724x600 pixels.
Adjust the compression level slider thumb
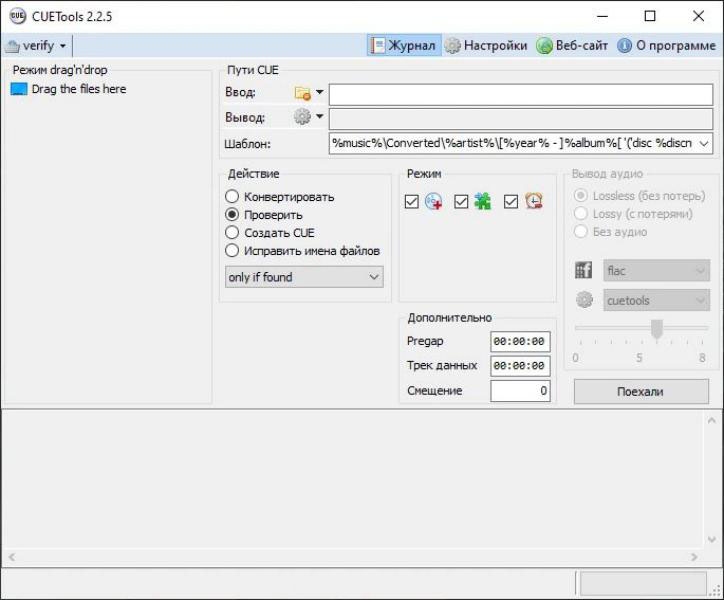click(x=657, y=329)
